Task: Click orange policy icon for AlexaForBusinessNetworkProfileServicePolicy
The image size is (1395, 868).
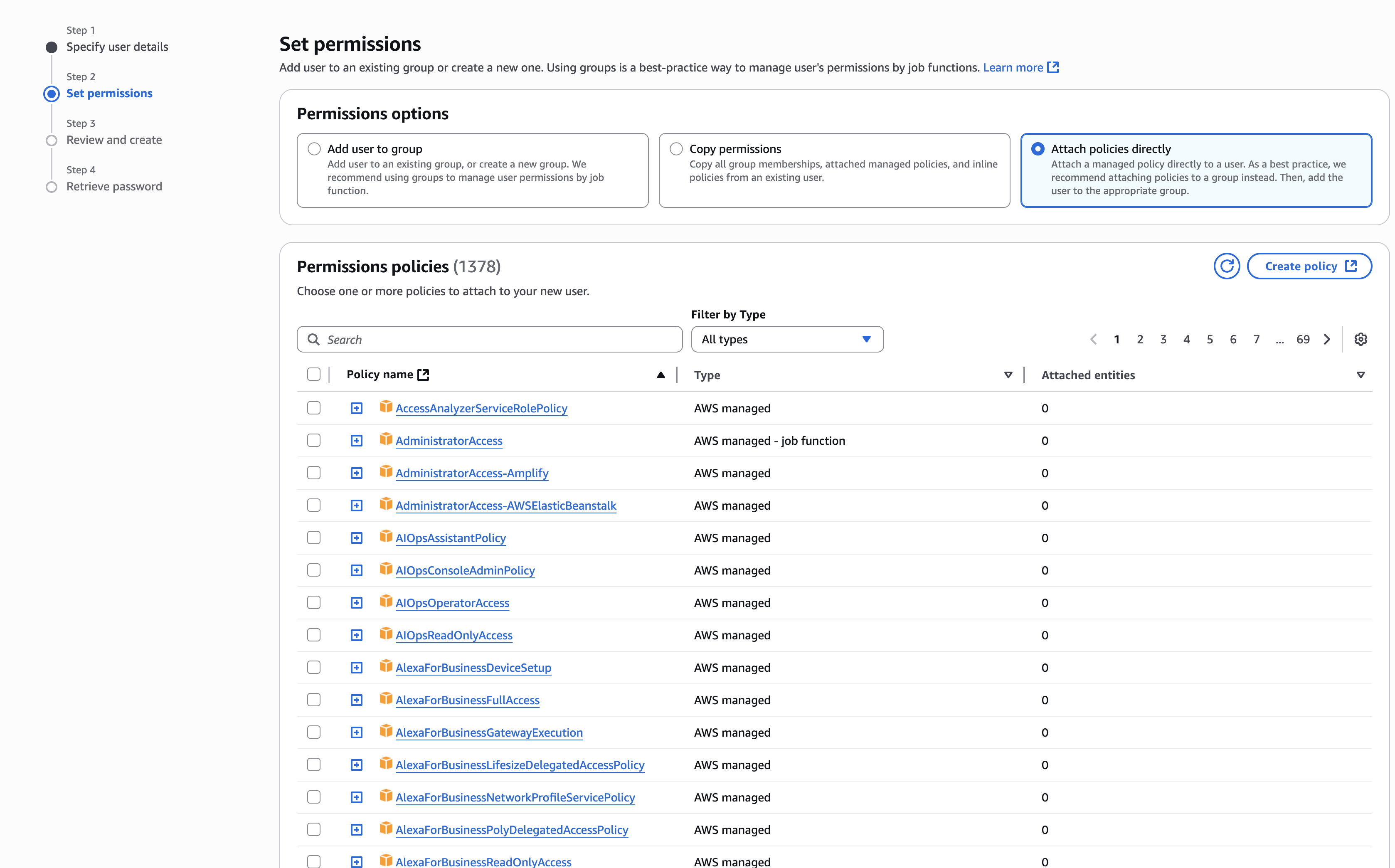Action: coord(386,796)
